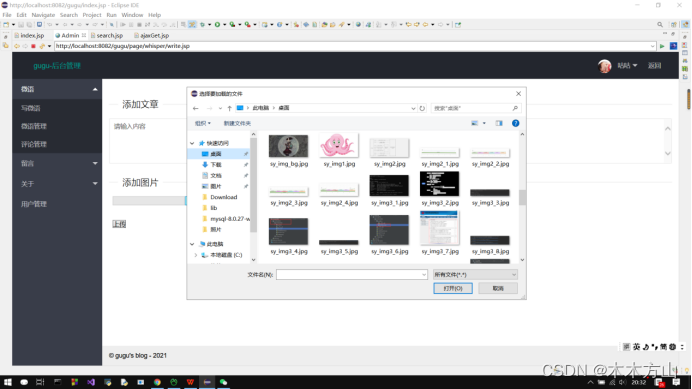Select mysql-8.0.27 folder in file dialog tree
692x389 pixels.
226,219
